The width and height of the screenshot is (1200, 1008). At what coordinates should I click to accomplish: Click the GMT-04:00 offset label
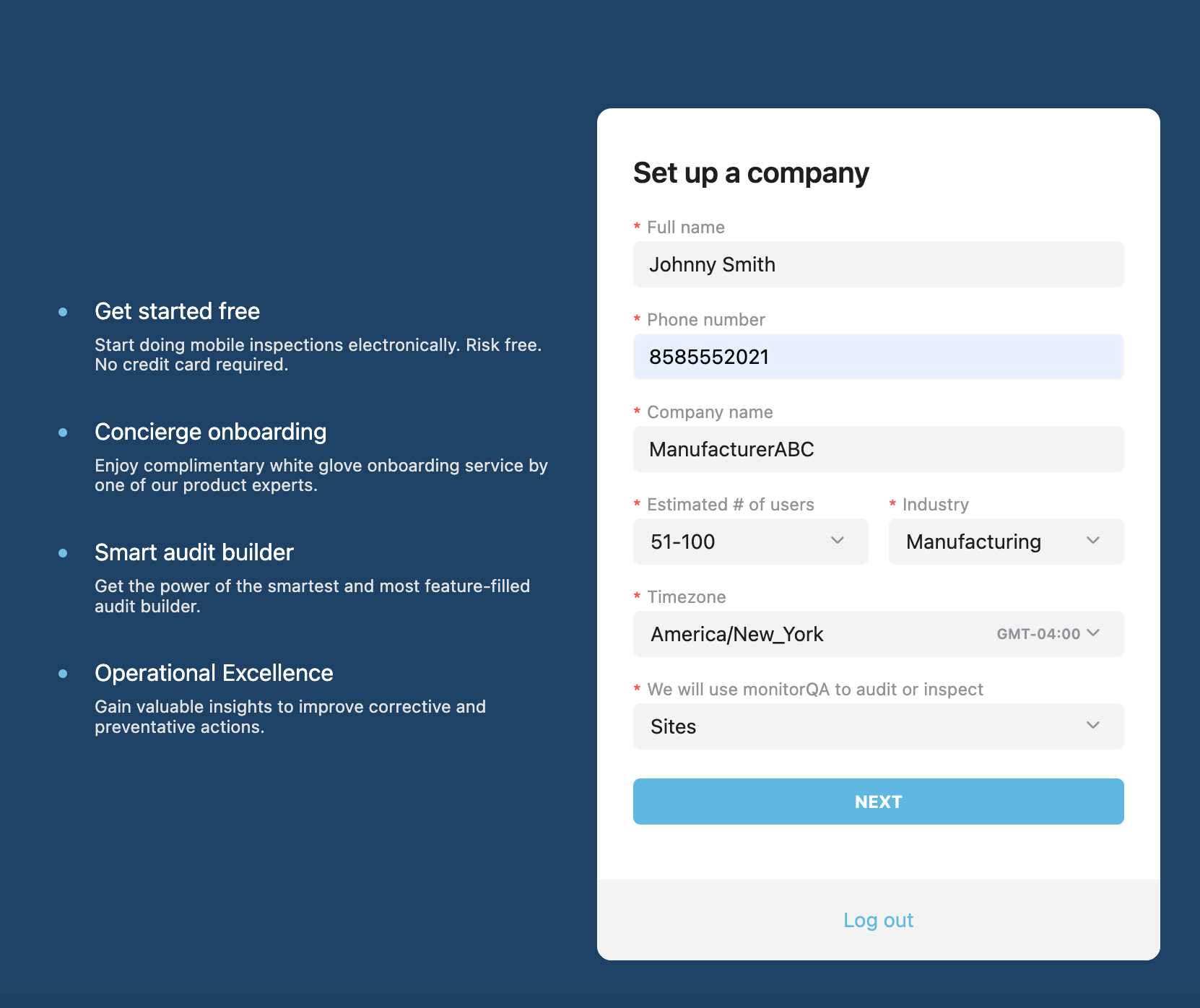click(x=1038, y=634)
